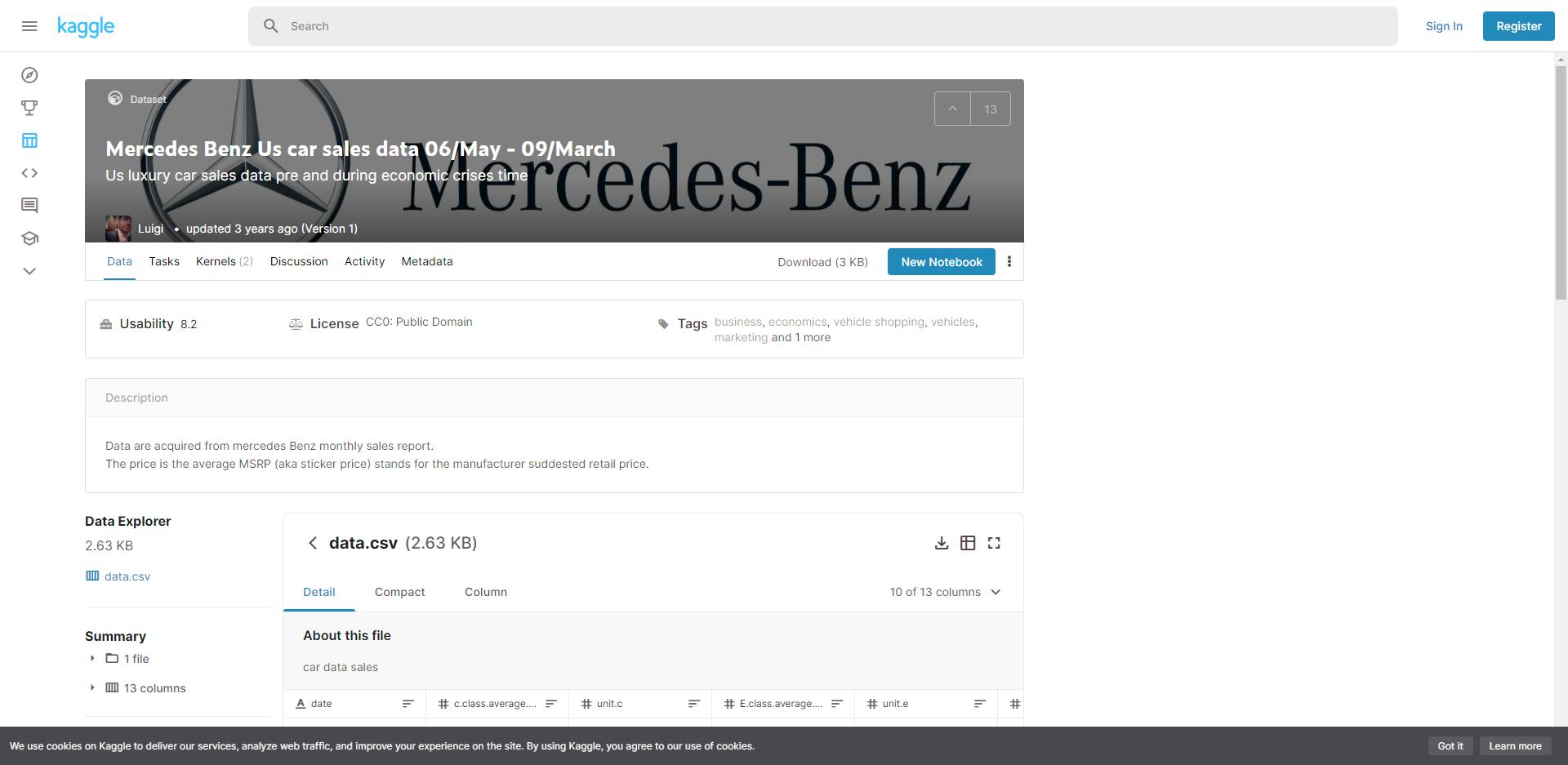This screenshot has height=765, width=1568.
Task: Open Datasets table icon in sidebar
Action: 29,140
